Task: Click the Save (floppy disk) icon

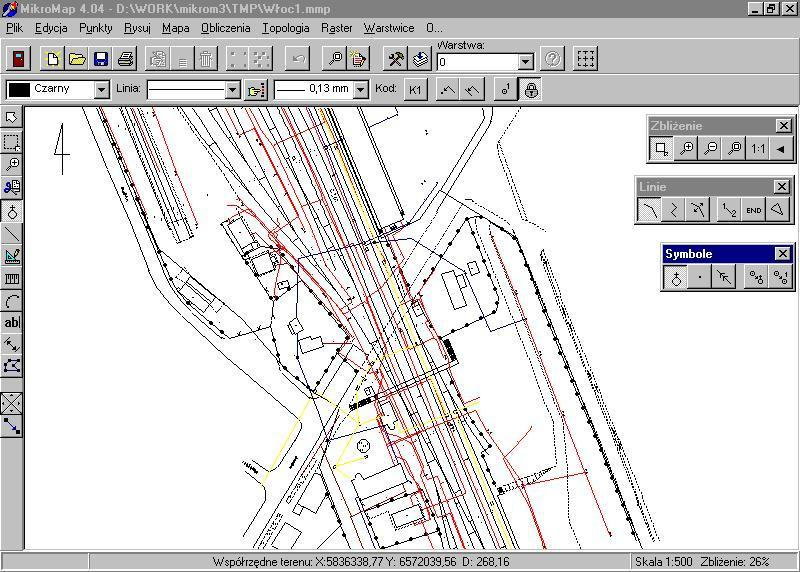Action: pyautogui.click(x=101, y=60)
